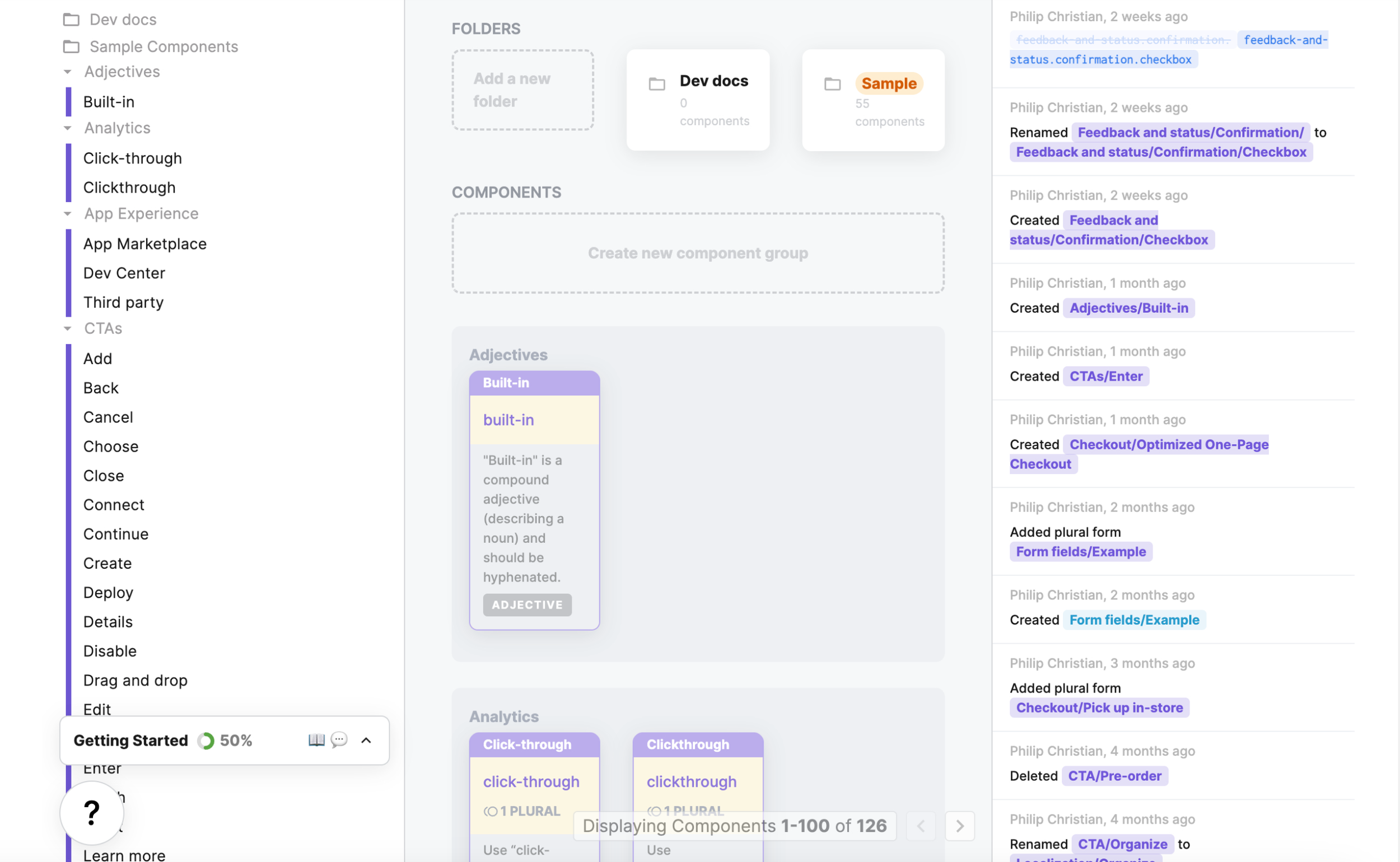Image resolution: width=1400 pixels, height=862 pixels.
Task: Click the Getting Started chat bubble icon
Action: pos(339,740)
